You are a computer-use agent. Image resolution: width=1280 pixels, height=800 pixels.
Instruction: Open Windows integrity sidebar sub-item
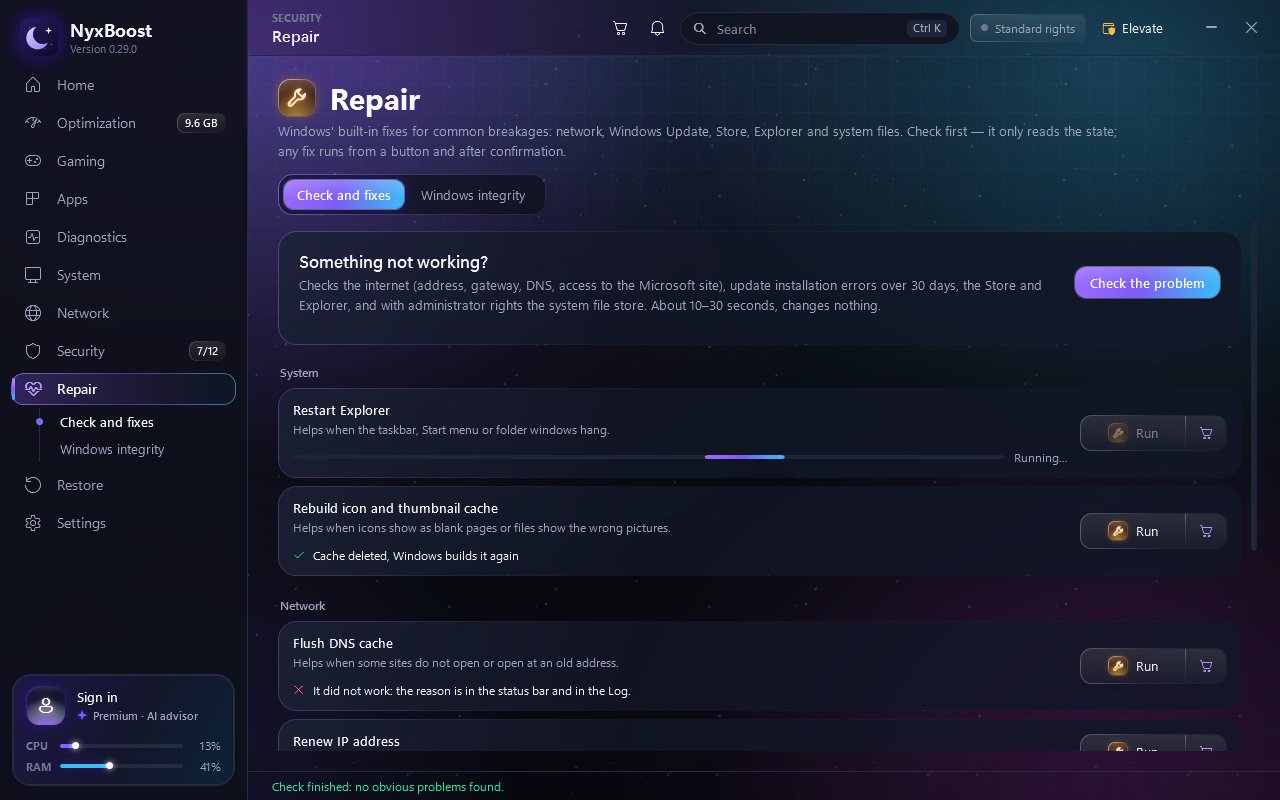tap(112, 449)
